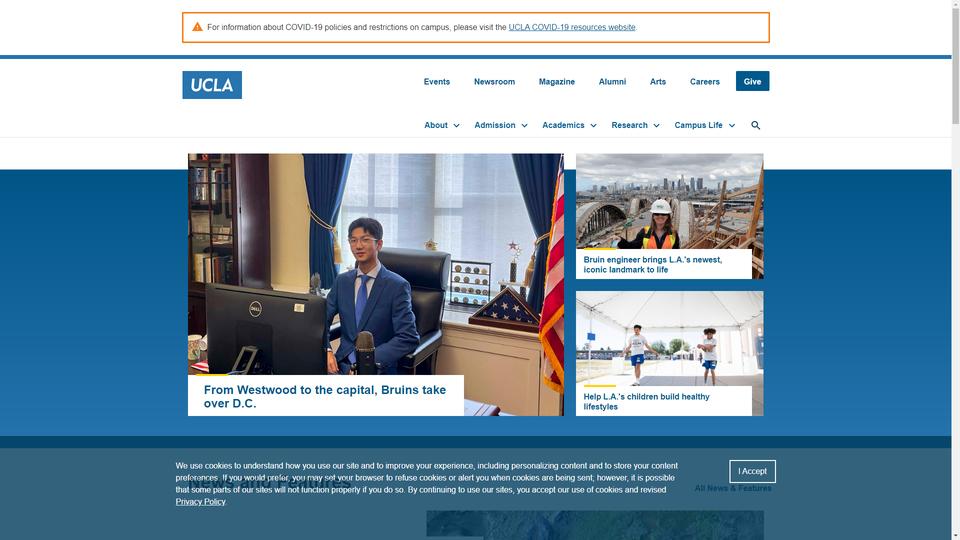The height and width of the screenshot is (540, 960).
Task: Open the Careers link
Action: tap(705, 81)
